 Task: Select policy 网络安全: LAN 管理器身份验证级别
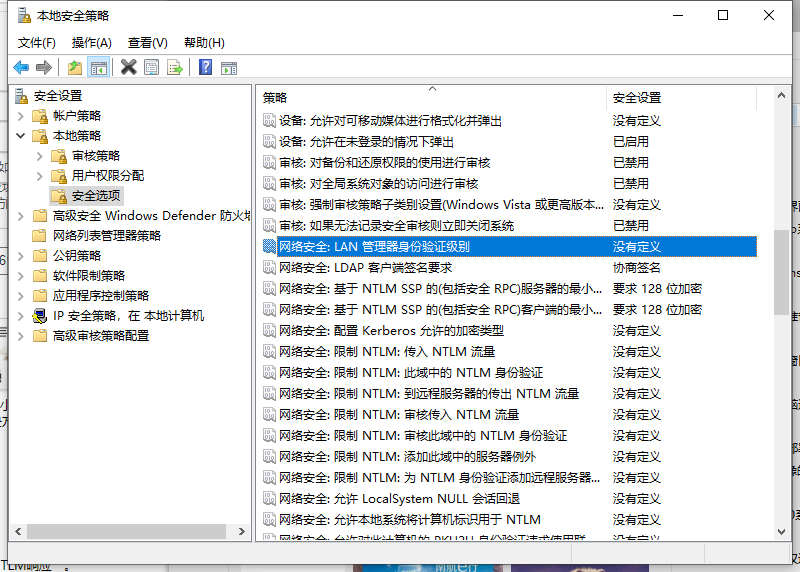point(509,246)
